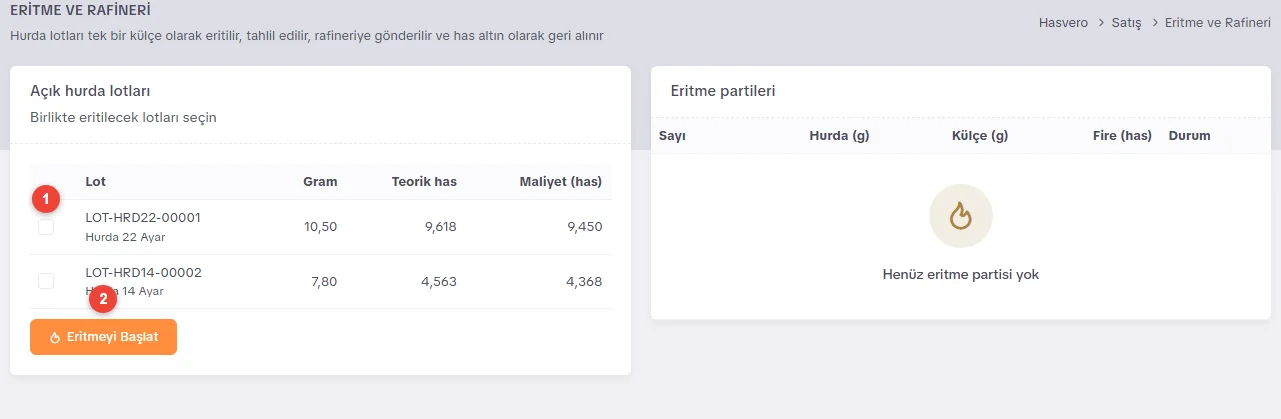Click the Teorik has column header
The image size is (1281, 419).
(x=422, y=181)
